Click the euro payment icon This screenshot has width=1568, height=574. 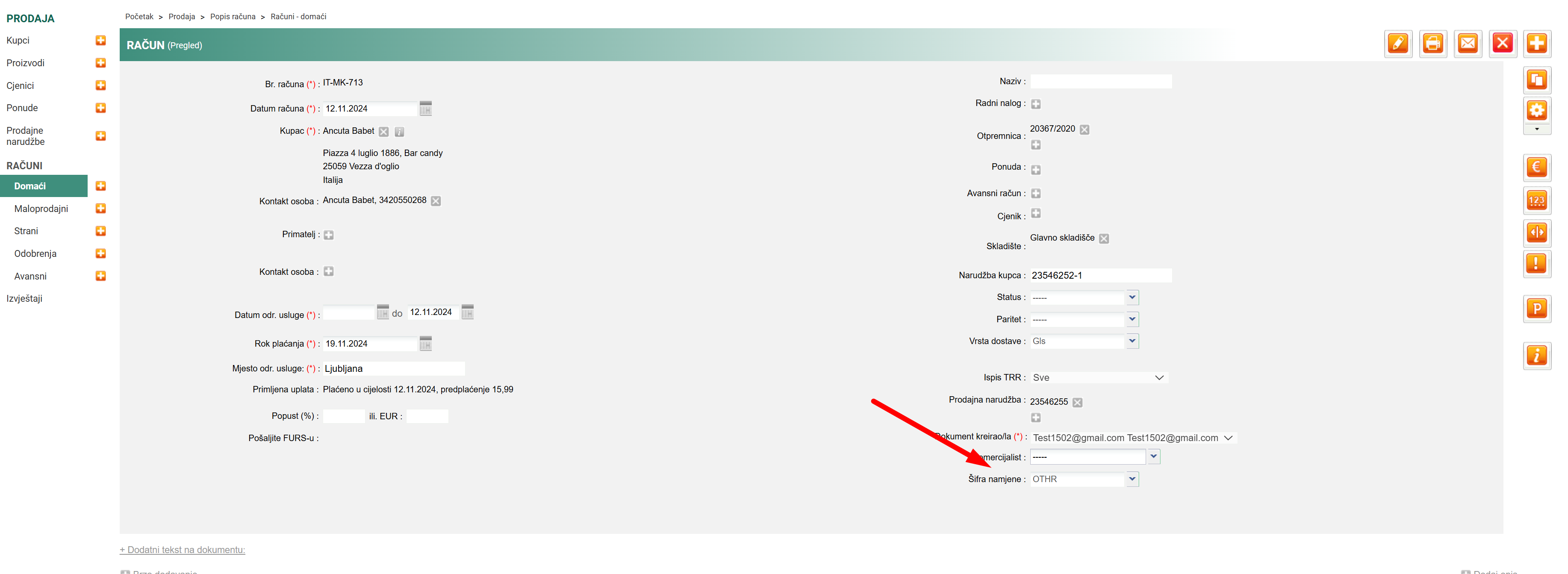click(x=1536, y=168)
